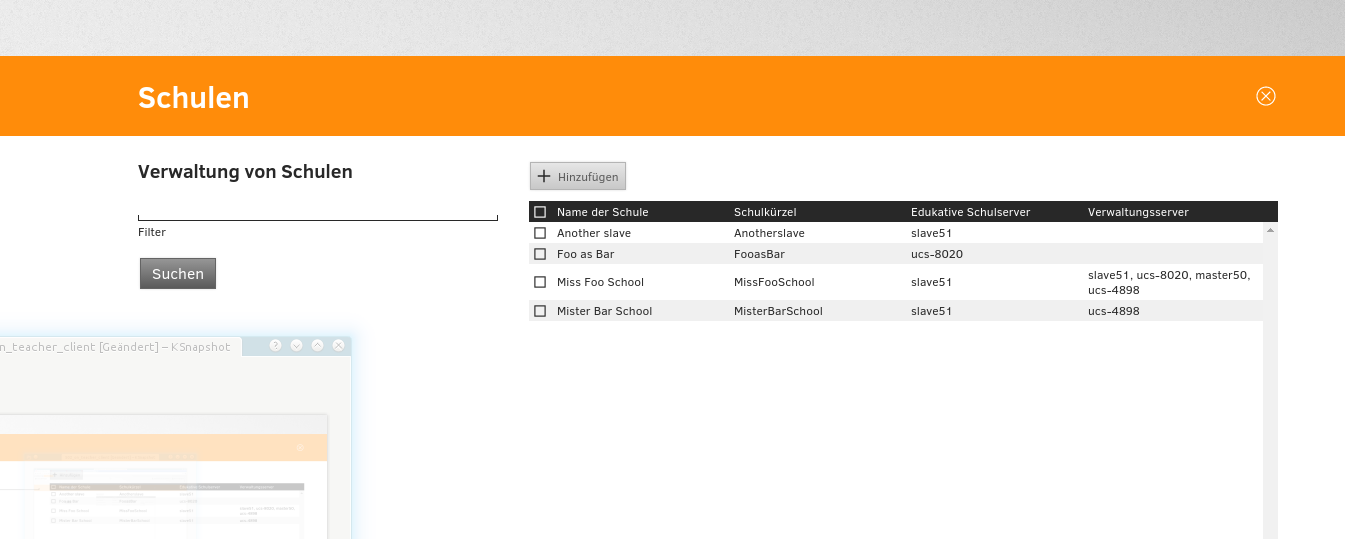The width and height of the screenshot is (1345, 539).
Task: Select the checkbox for Another slave
Action: coord(540,233)
